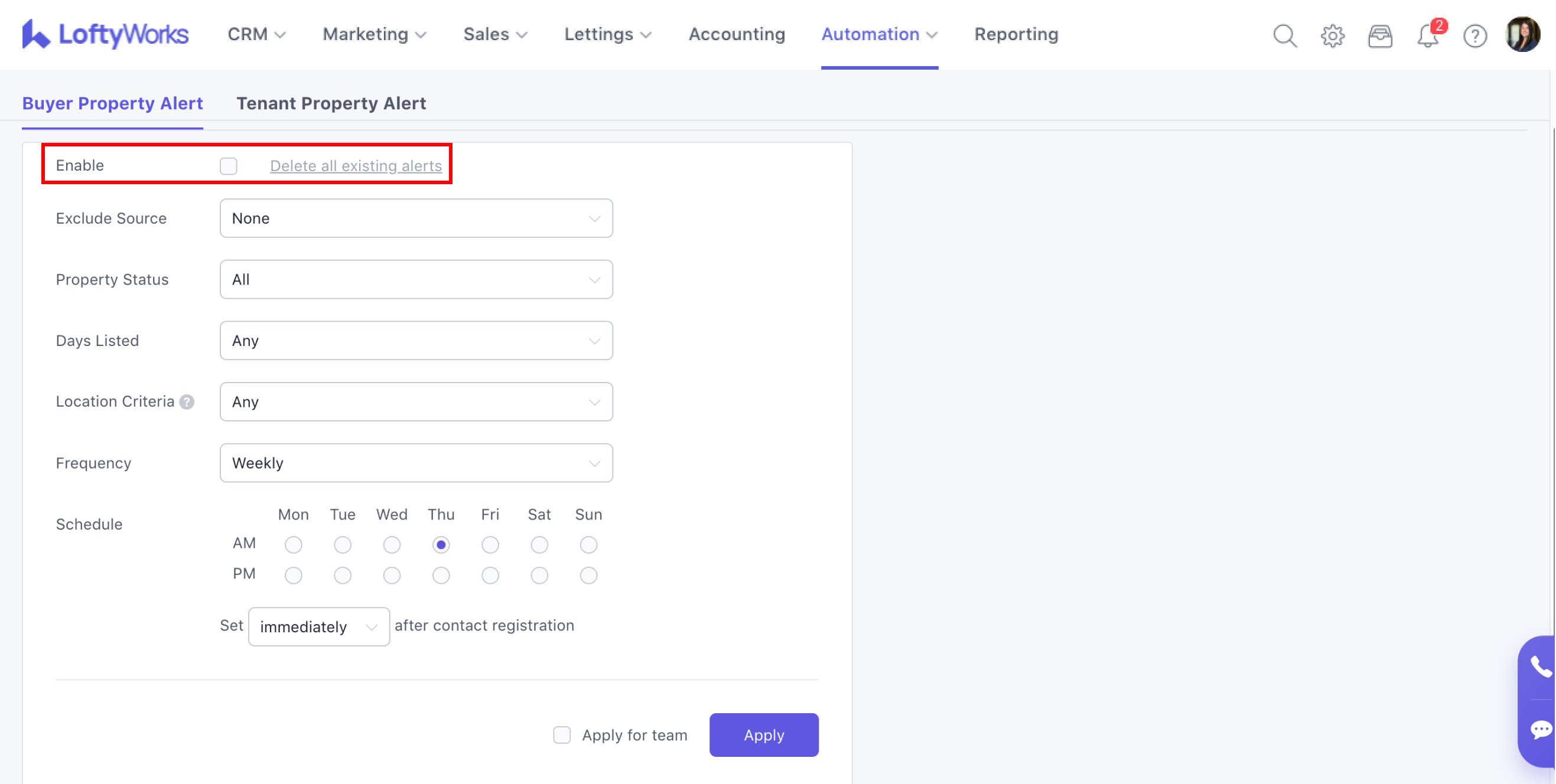Open the Exclude Source dropdown
This screenshot has height=784, width=1556.
pyautogui.click(x=415, y=218)
